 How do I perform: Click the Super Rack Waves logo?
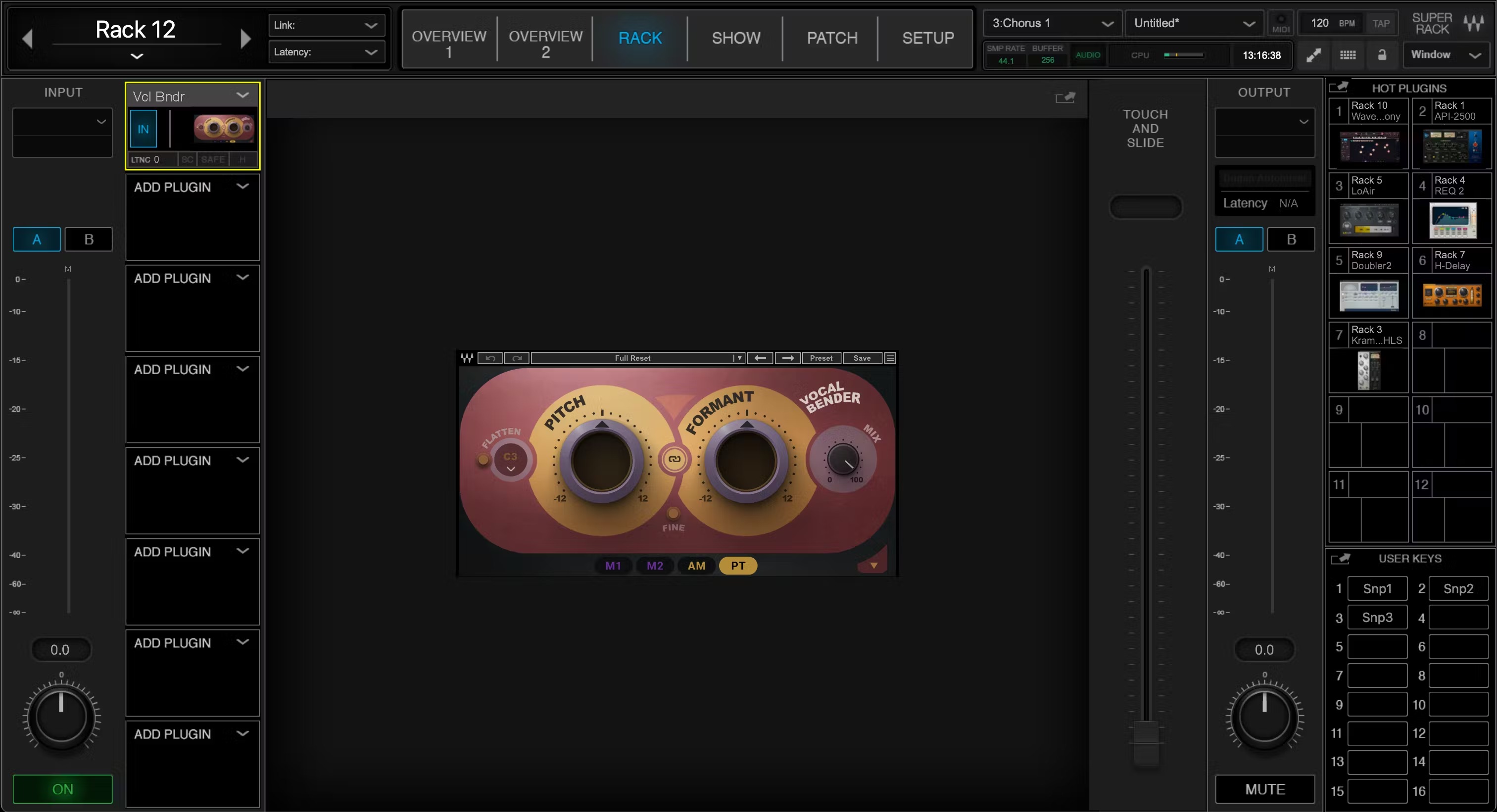(x=1473, y=24)
